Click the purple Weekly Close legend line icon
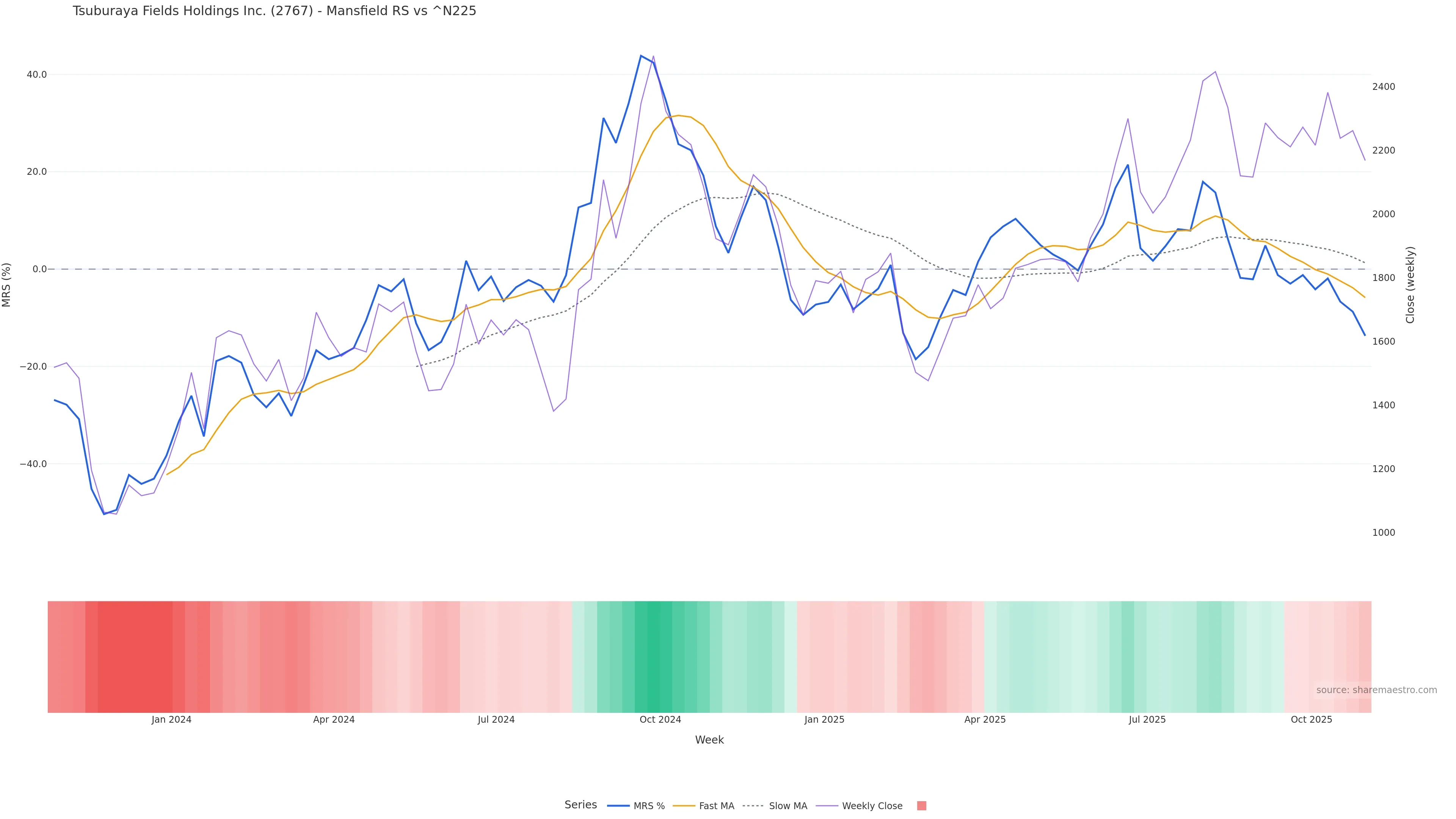 tap(827, 806)
